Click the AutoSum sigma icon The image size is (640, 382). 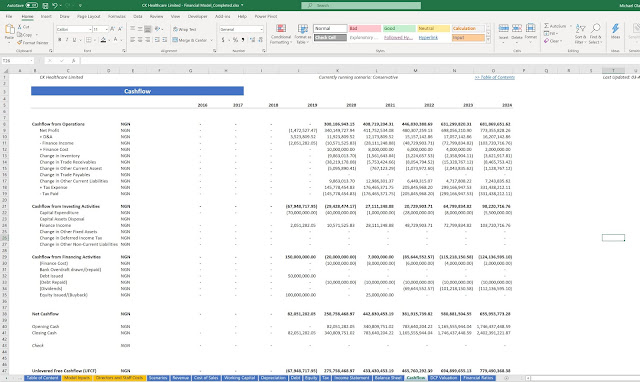click(x=547, y=26)
